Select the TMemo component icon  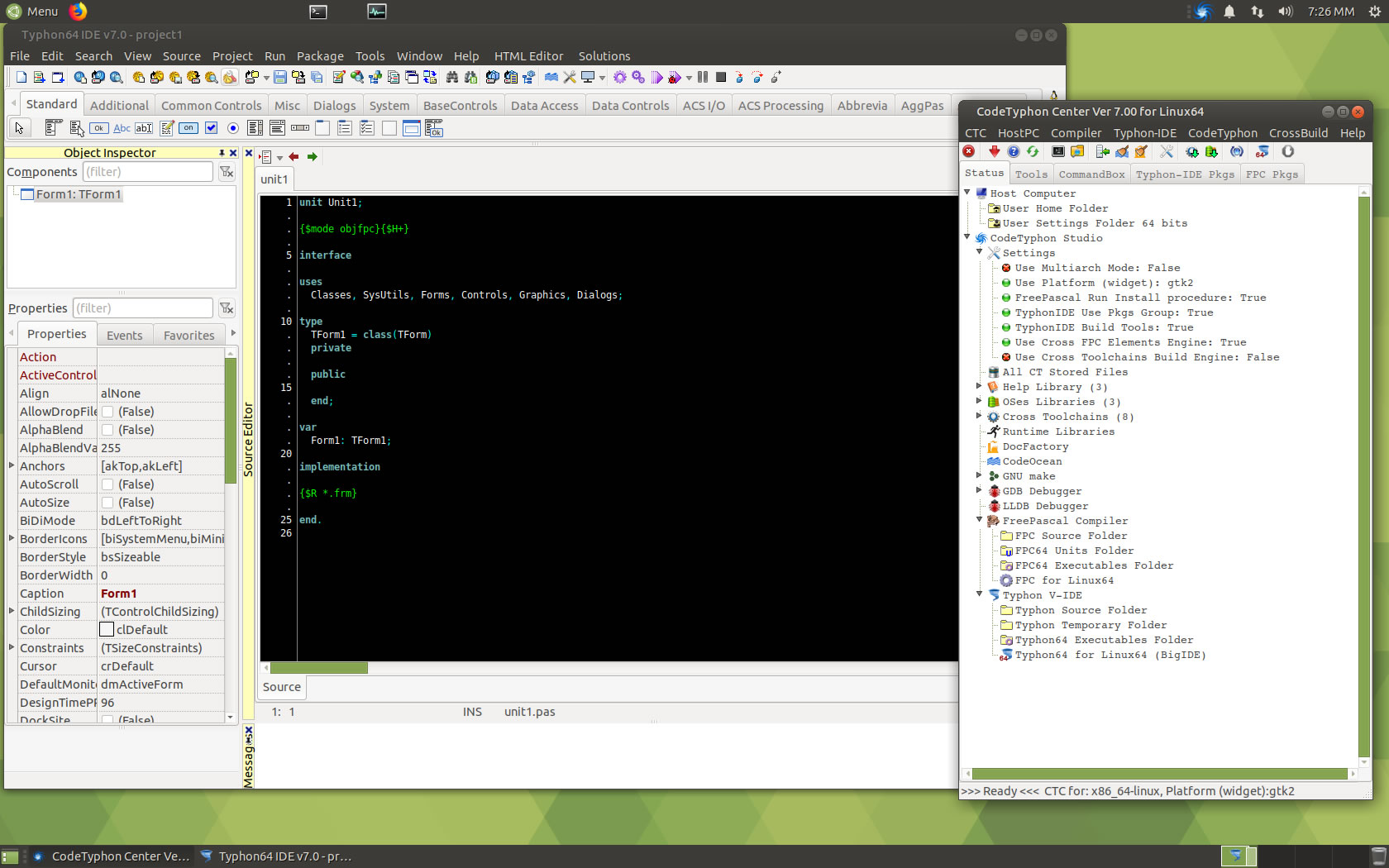point(167,128)
